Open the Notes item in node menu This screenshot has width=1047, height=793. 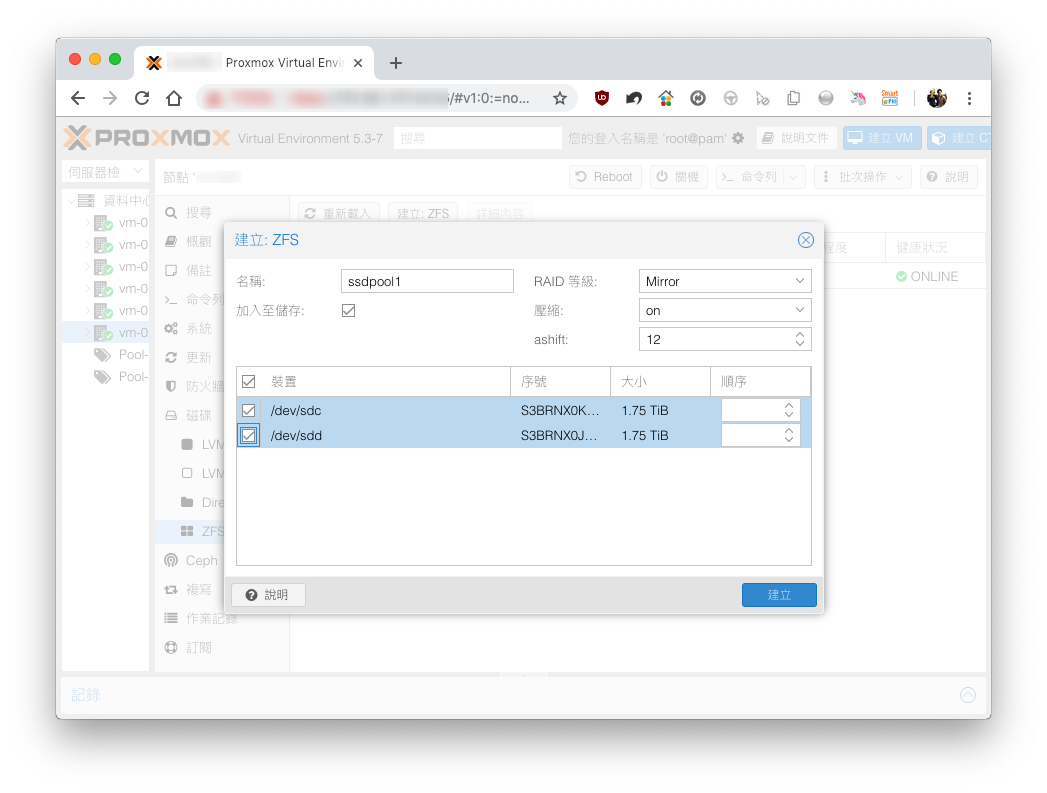[198, 270]
